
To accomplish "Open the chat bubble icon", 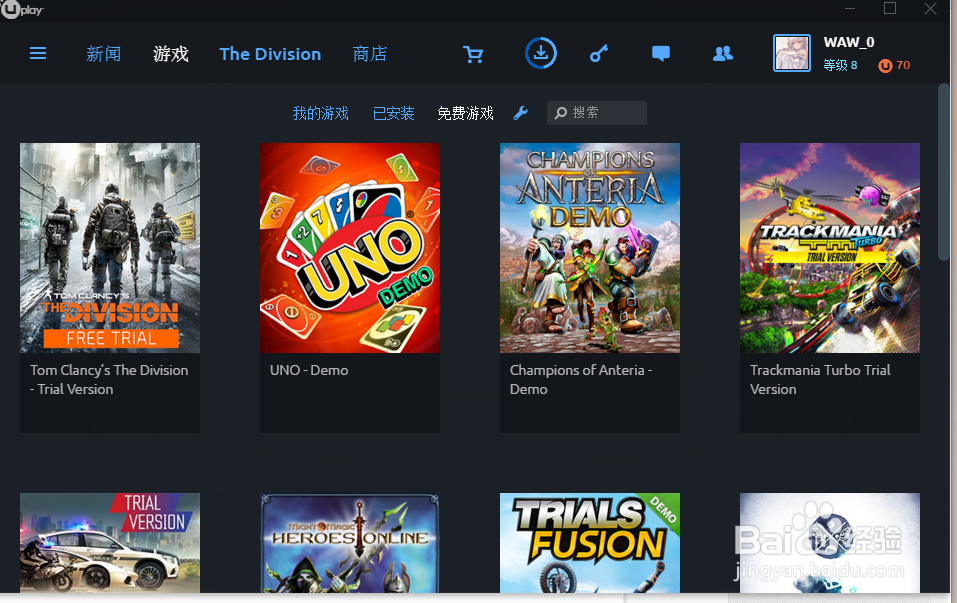I will (x=661, y=54).
